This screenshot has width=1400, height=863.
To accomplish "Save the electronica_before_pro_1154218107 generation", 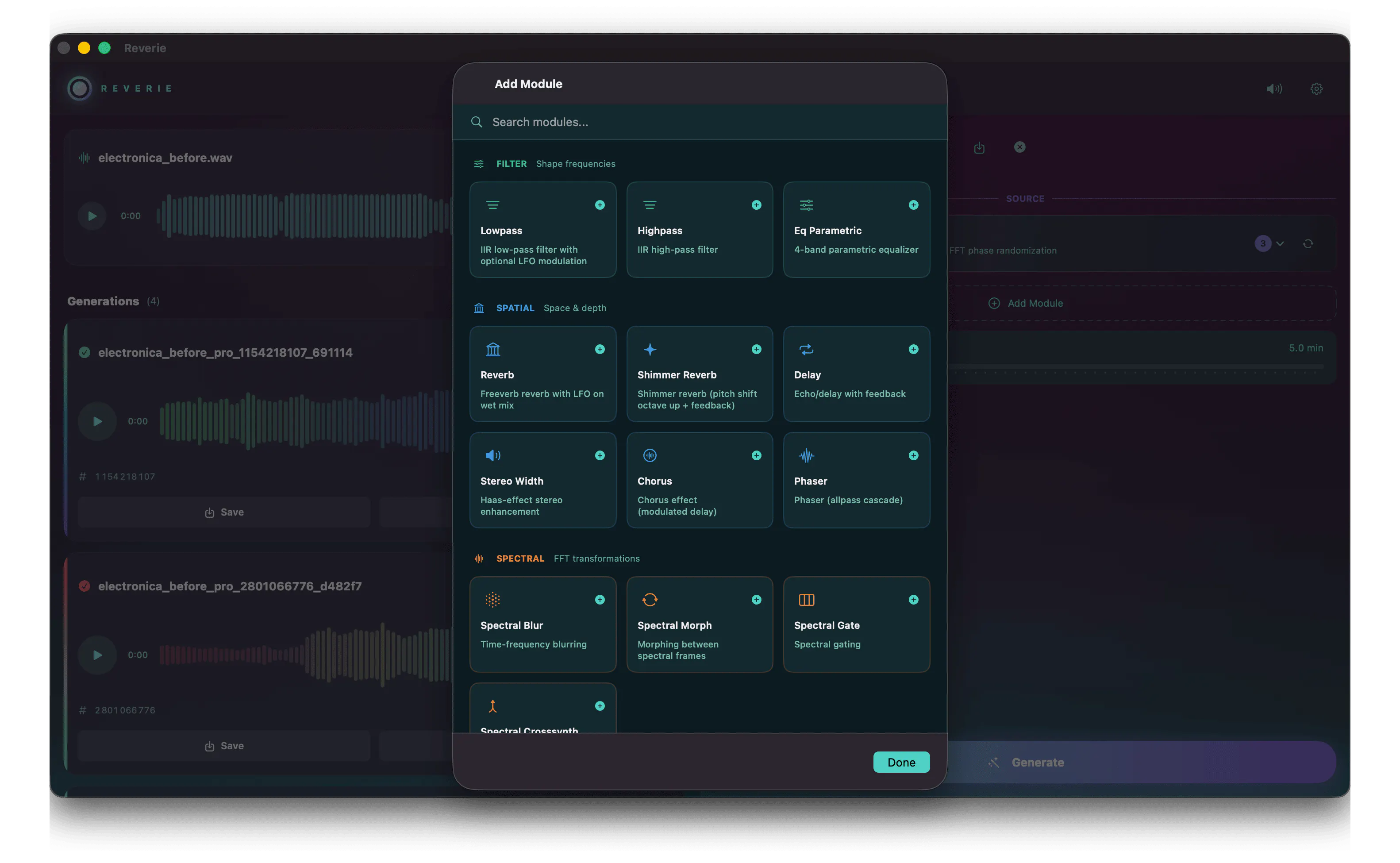I will 224,512.
